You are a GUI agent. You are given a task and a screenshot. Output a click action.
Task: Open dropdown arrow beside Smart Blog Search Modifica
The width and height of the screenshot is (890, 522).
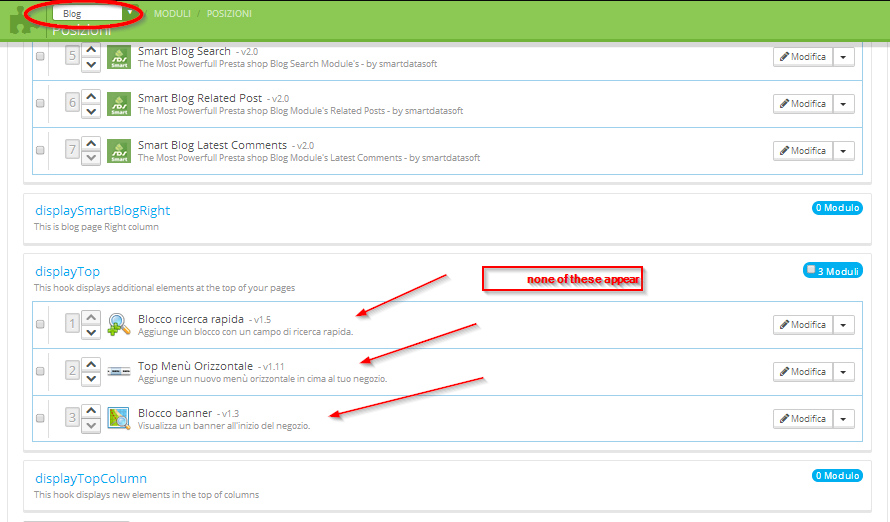843,57
